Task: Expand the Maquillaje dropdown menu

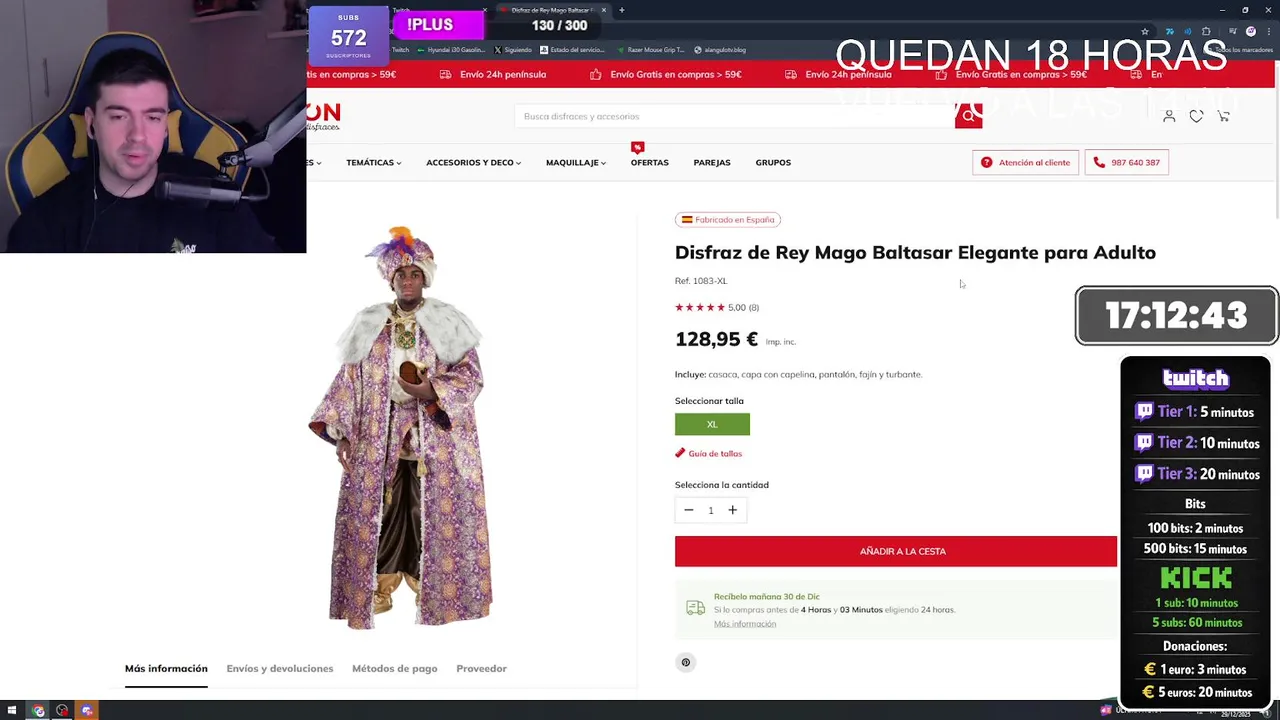Action: click(x=576, y=162)
